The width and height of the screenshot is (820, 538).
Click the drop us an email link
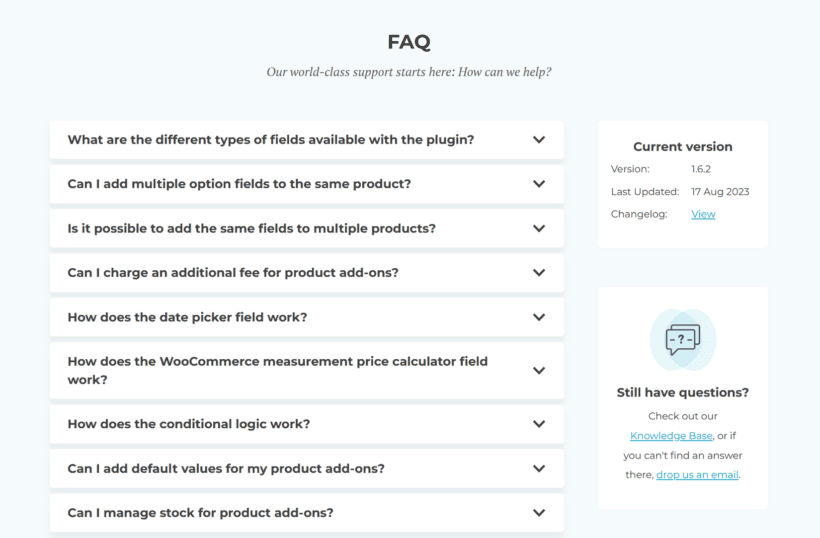(x=697, y=475)
